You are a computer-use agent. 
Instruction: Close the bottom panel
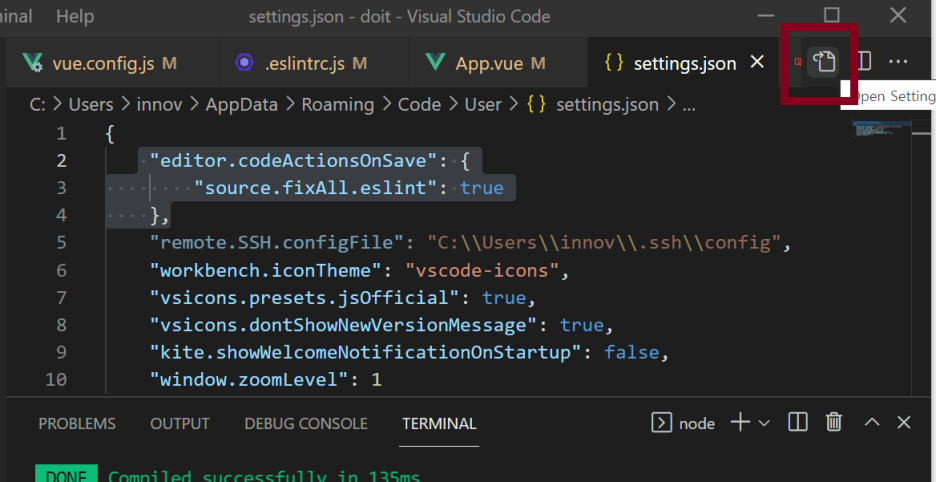click(x=904, y=422)
